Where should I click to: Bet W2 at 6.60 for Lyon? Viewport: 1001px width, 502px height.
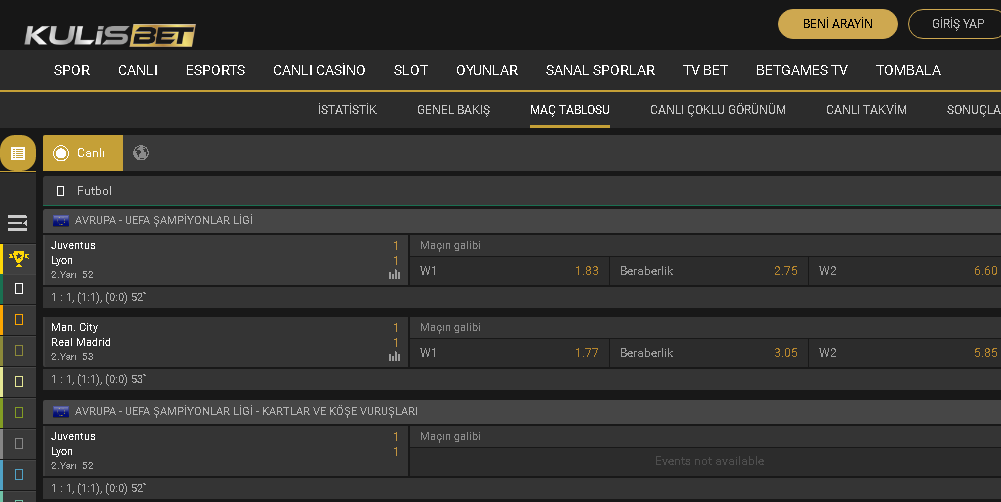905,271
